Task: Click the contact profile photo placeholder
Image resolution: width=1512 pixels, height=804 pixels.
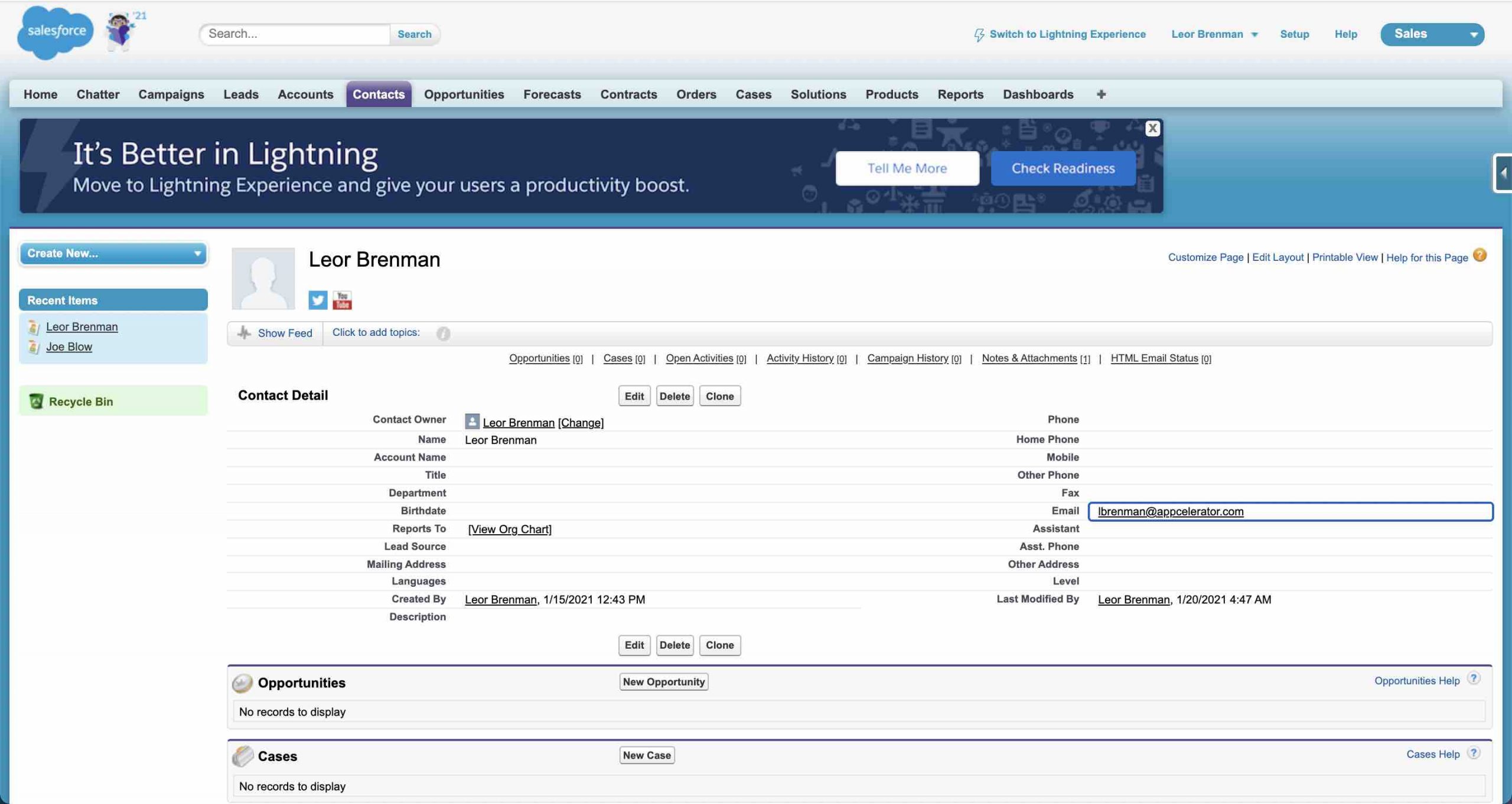Action: pos(263,279)
